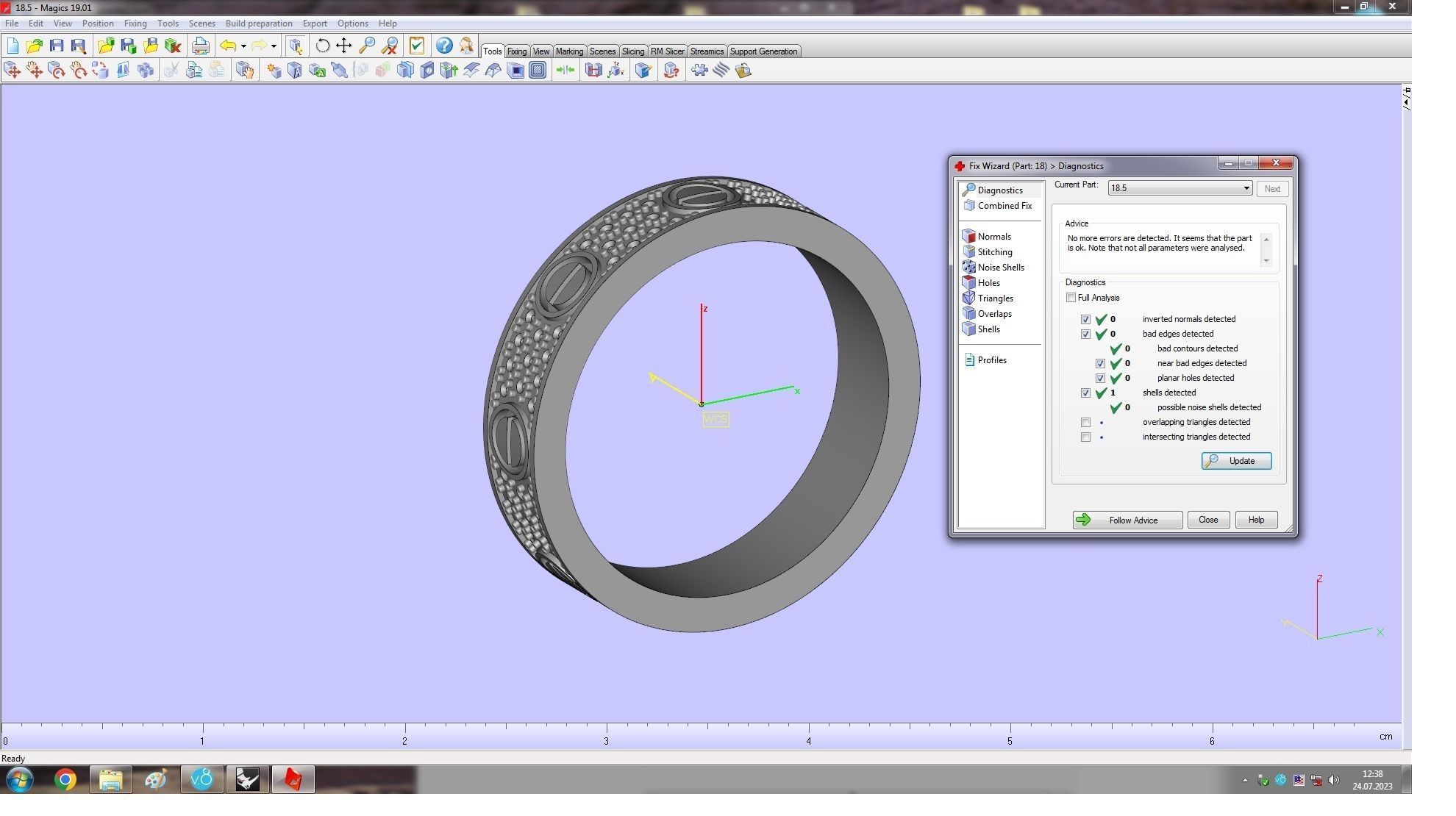Viewport: 1456px width, 816px height.
Task: Click the Windows Start button
Action: [20, 779]
